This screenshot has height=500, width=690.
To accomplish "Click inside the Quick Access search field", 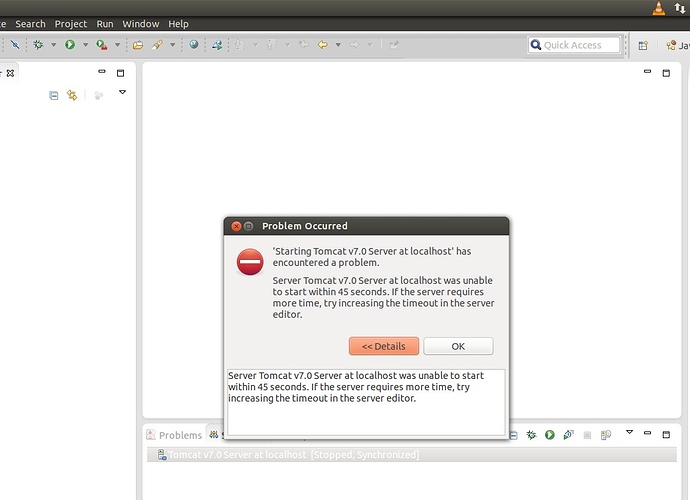I will click(574, 45).
